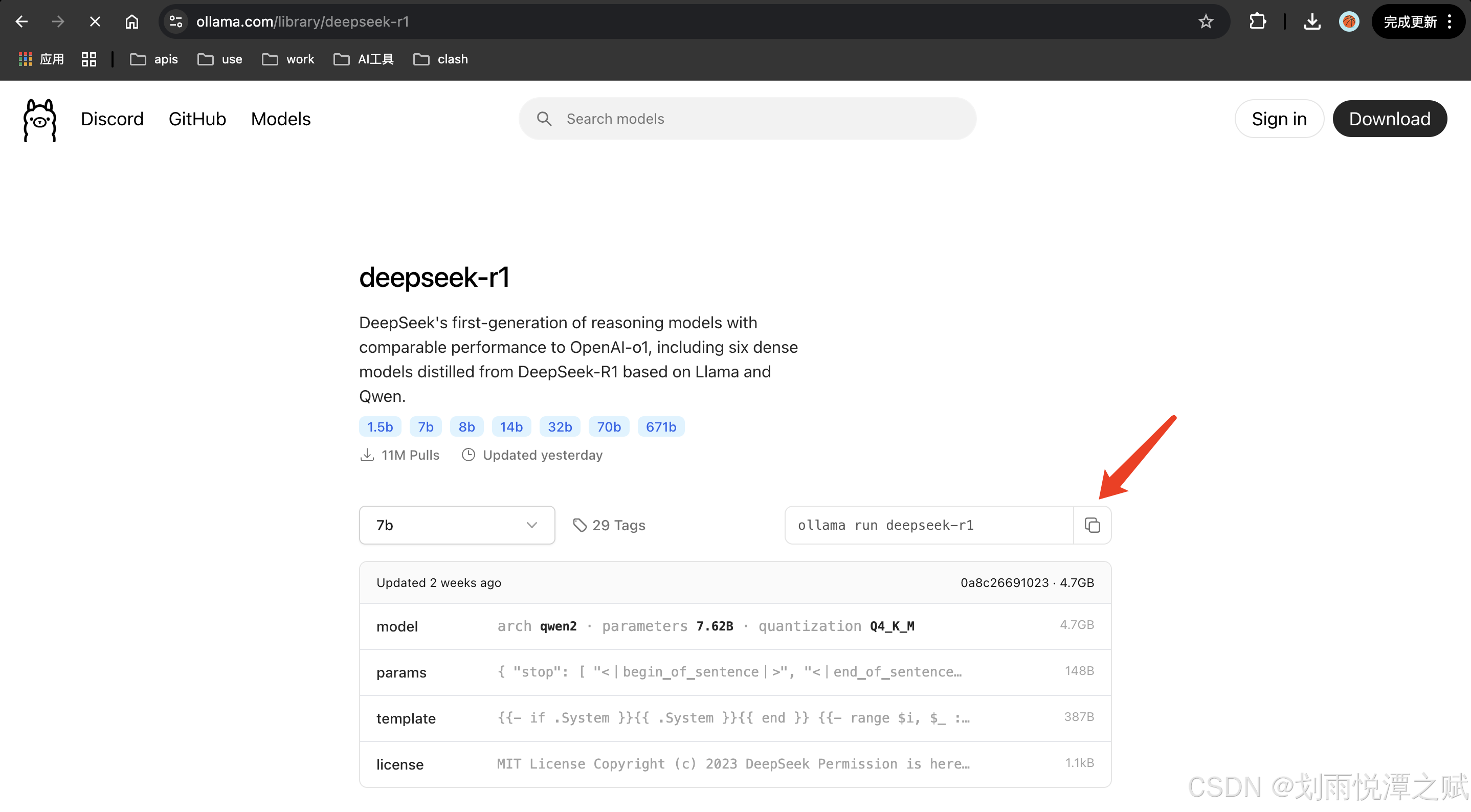Click the Ollama llama logo

click(x=39, y=119)
